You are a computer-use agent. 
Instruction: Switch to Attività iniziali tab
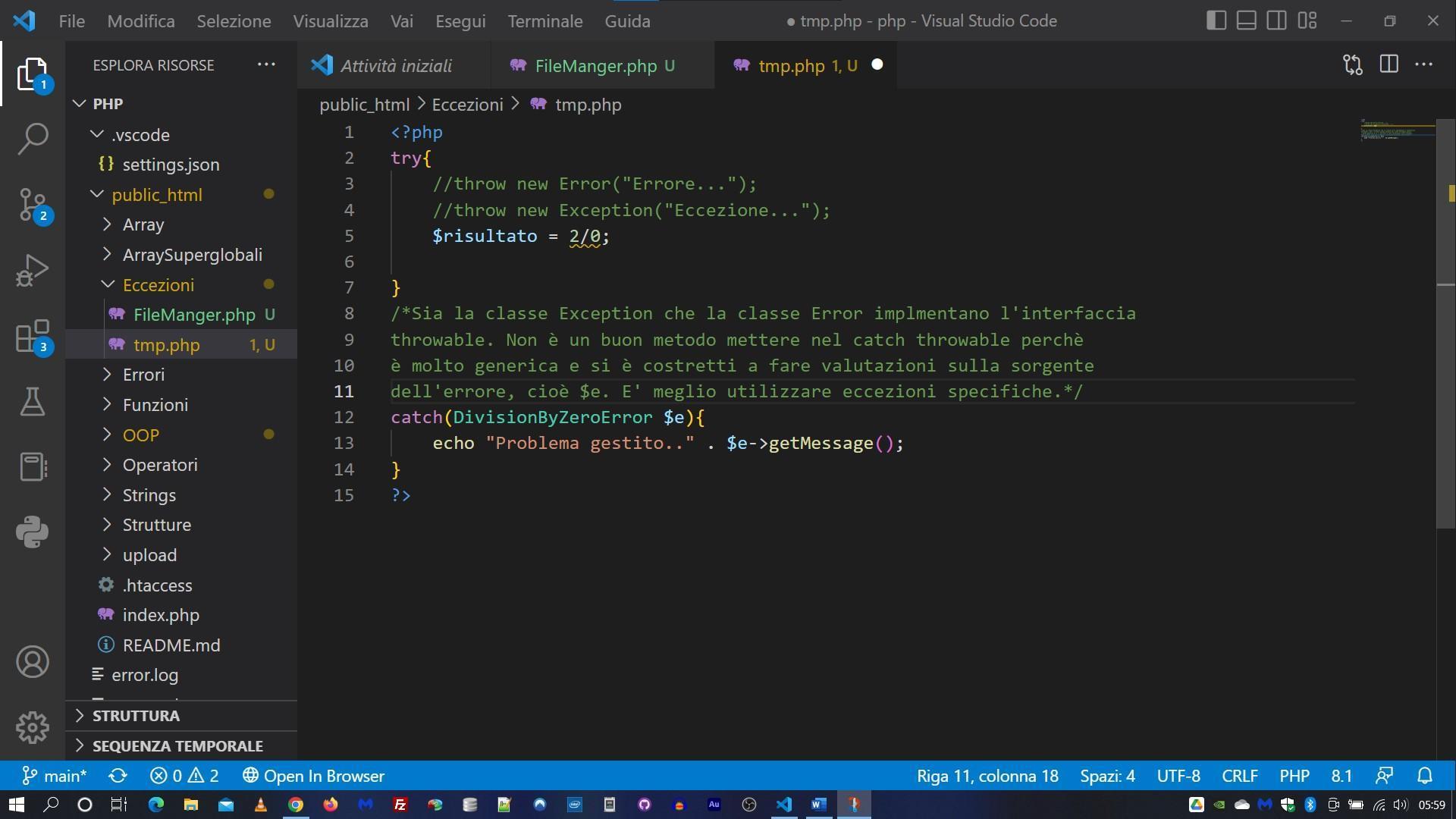tap(394, 65)
